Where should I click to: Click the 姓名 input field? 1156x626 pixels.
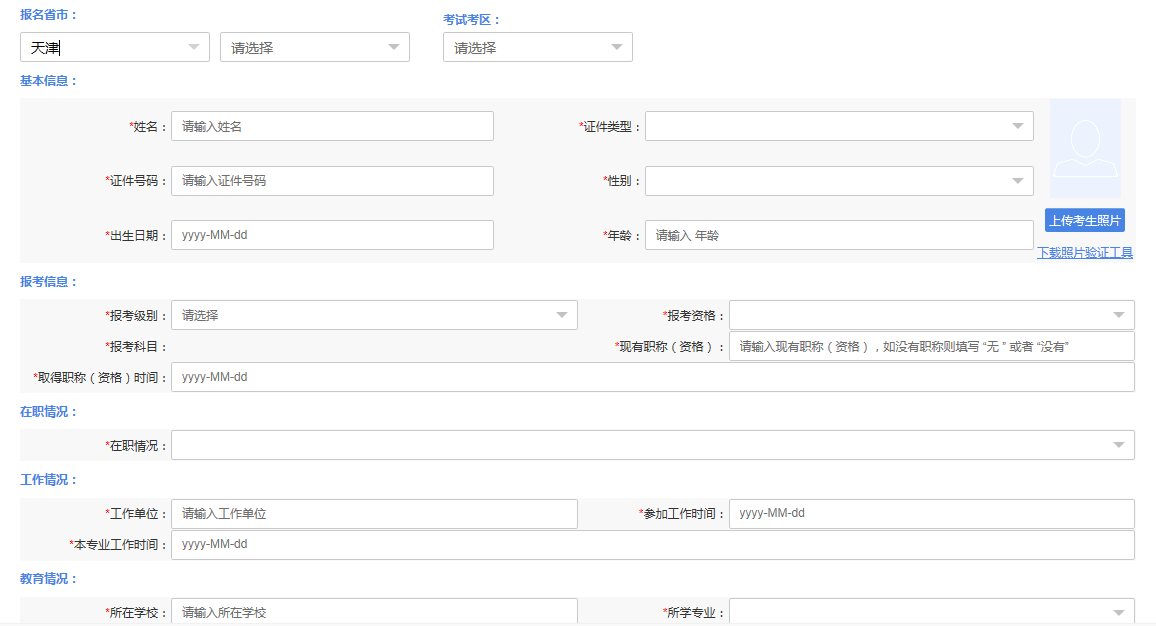pyautogui.click(x=332, y=126)
